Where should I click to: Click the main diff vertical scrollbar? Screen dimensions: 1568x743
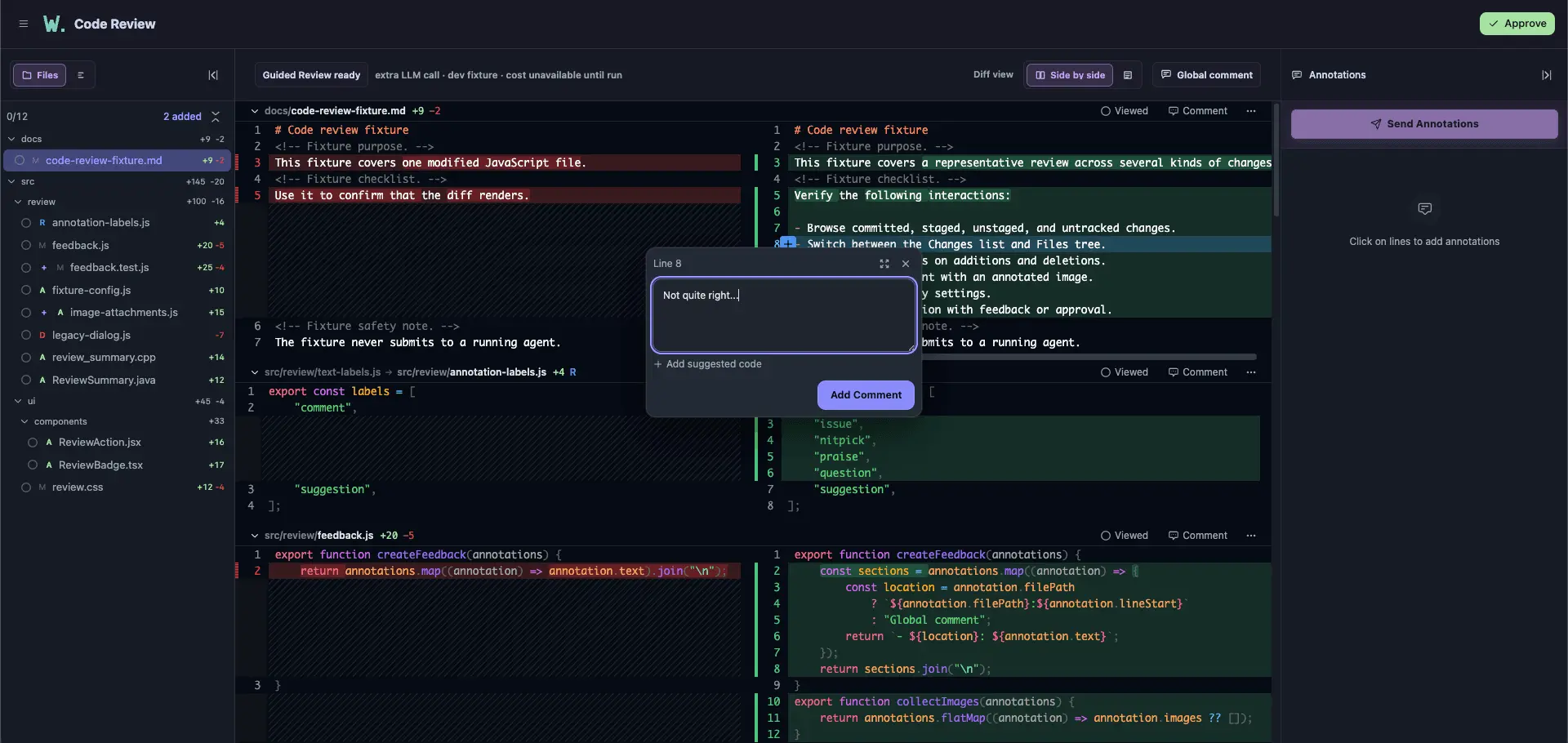pos(1276,159)
